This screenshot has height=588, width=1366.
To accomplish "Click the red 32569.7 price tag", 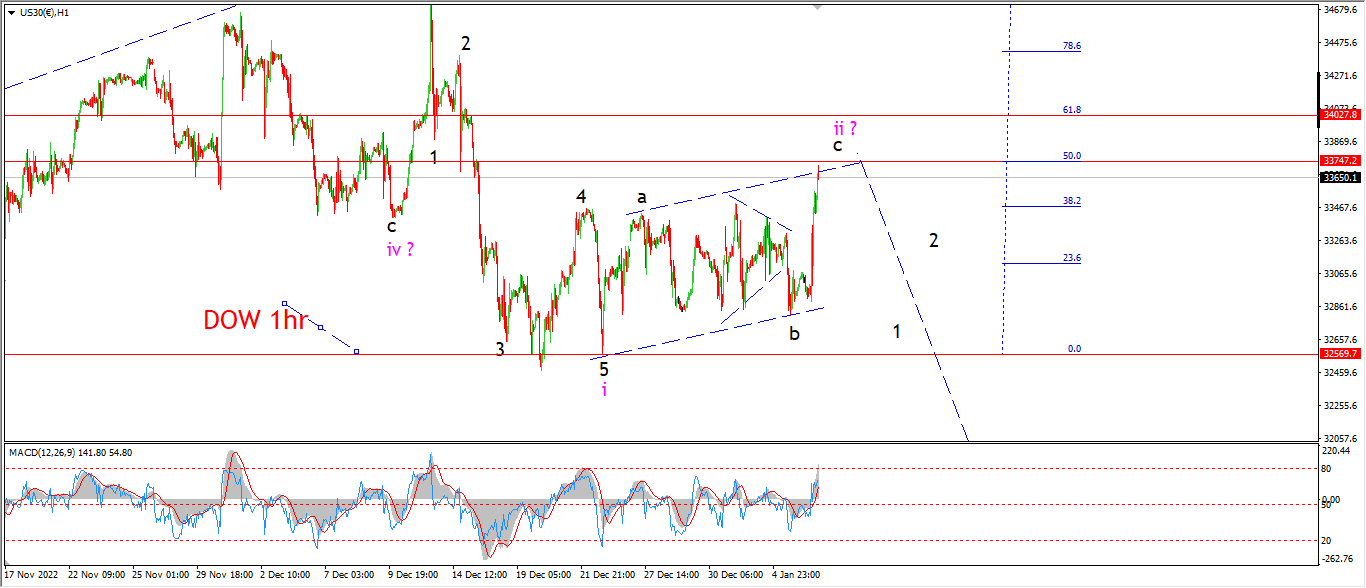I will (1338, 354).
